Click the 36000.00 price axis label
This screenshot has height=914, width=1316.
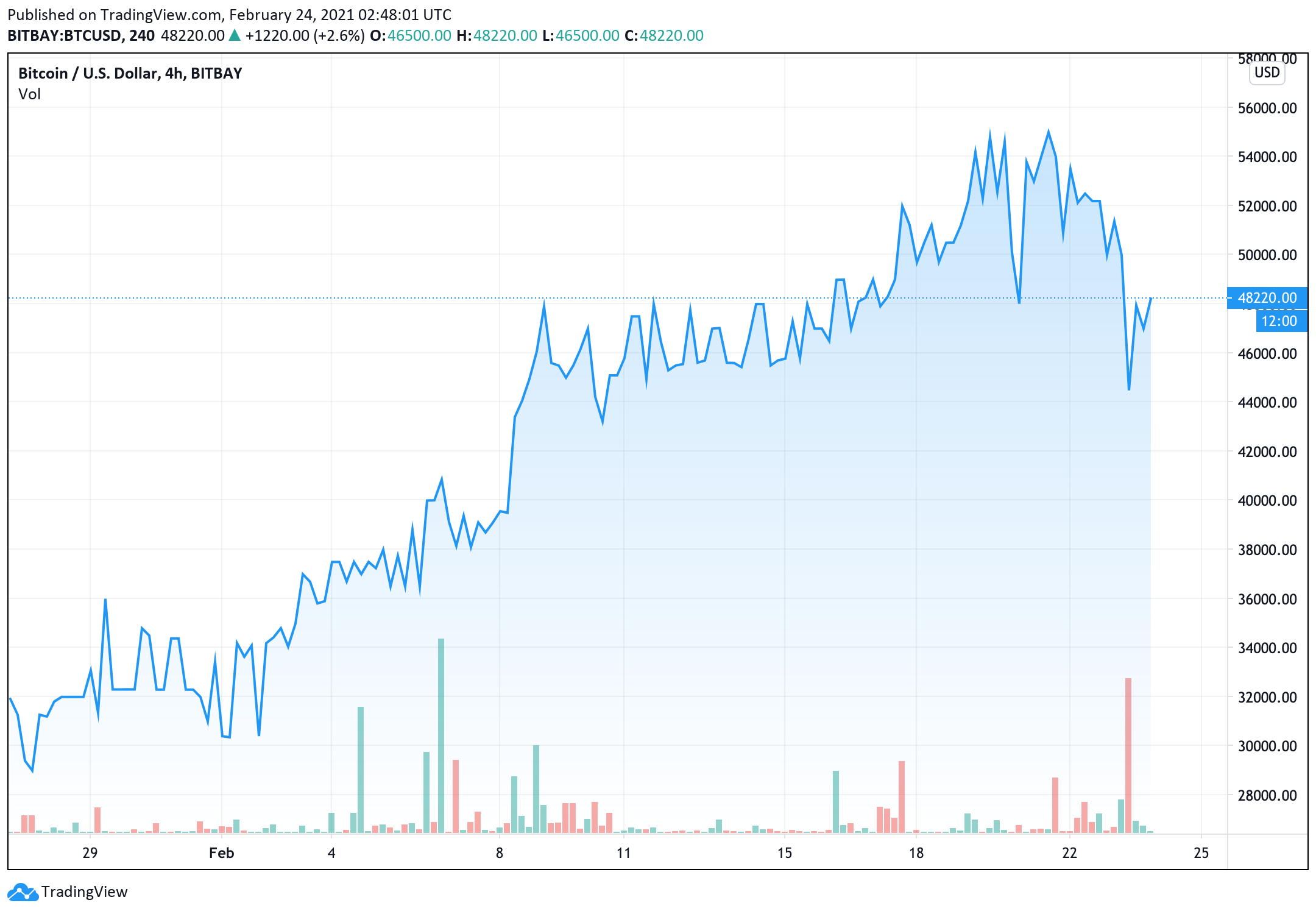click(x=1267, y=599)
